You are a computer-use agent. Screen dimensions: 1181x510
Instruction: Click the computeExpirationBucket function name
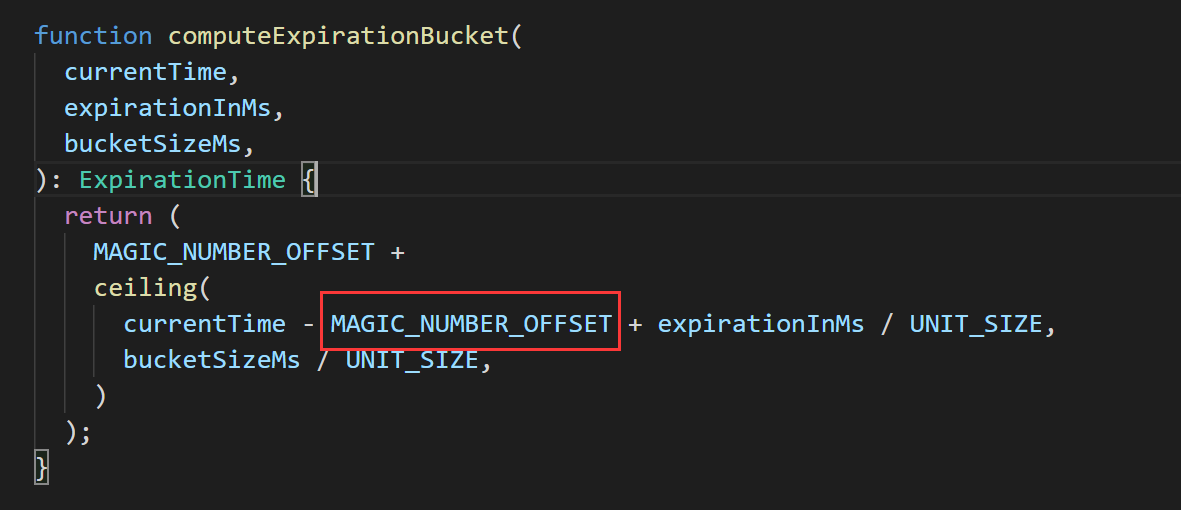tap(338, 36)
